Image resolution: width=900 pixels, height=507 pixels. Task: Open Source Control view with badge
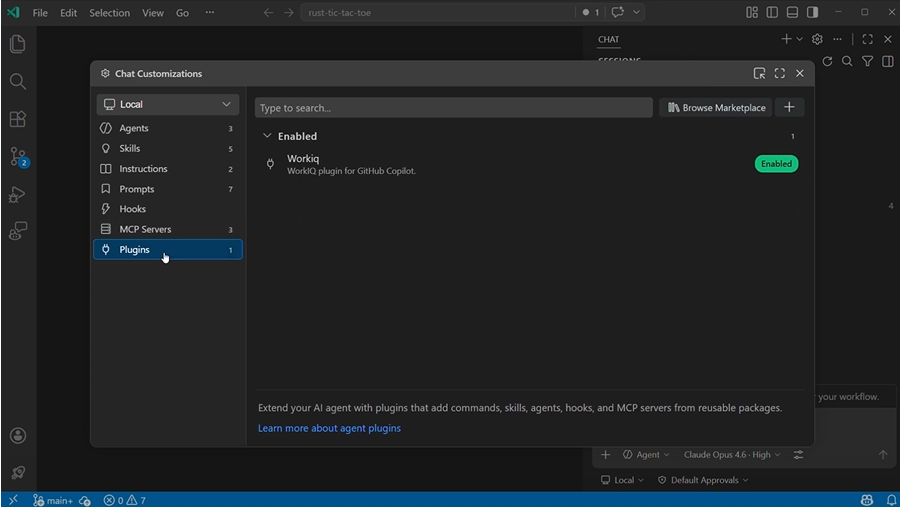tap(18, 157)
